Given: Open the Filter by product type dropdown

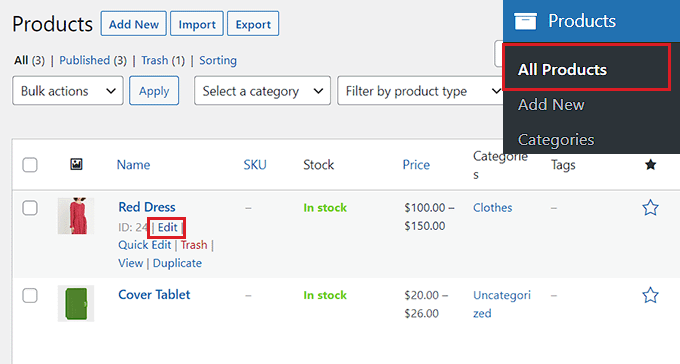Looking at the screenshot, I should coord(420,91).
